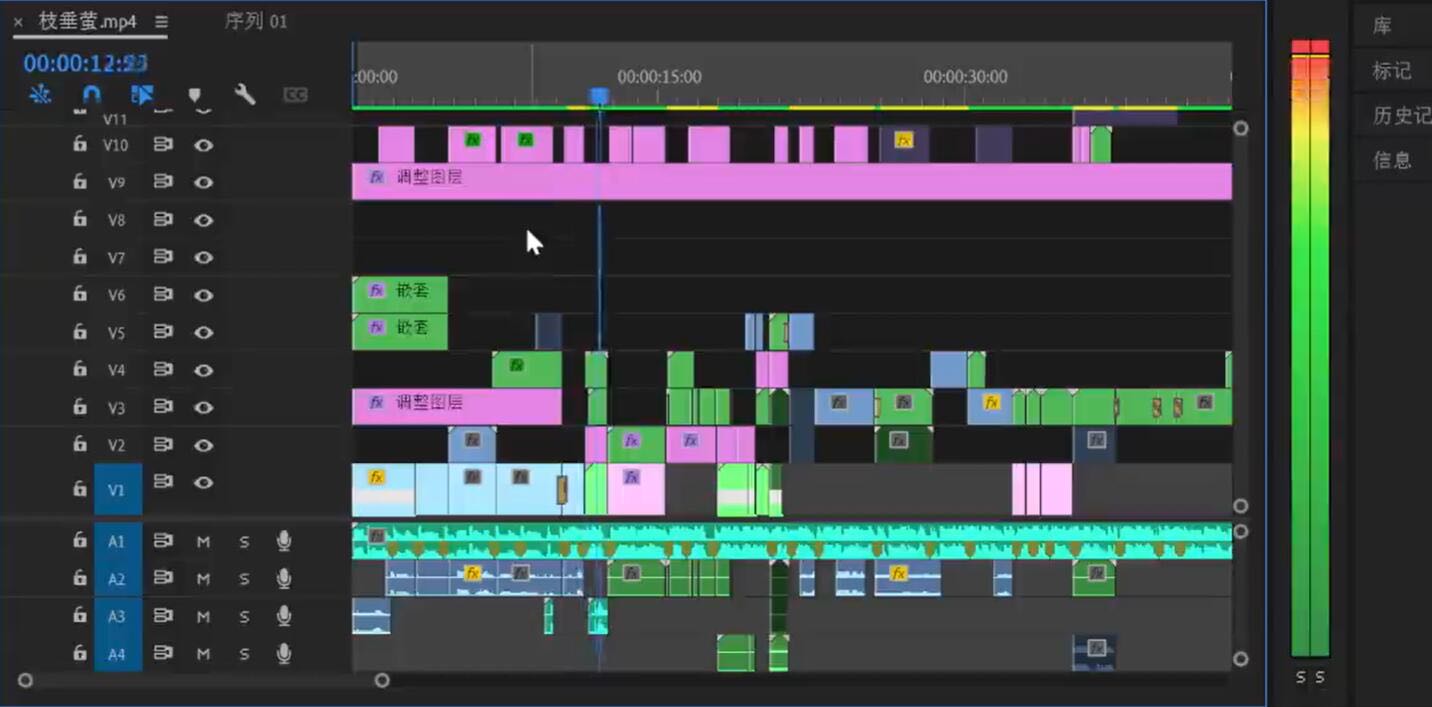1432x707 pixels.
Task: Switch to 序列 01 tab
Action: (256, 21)
